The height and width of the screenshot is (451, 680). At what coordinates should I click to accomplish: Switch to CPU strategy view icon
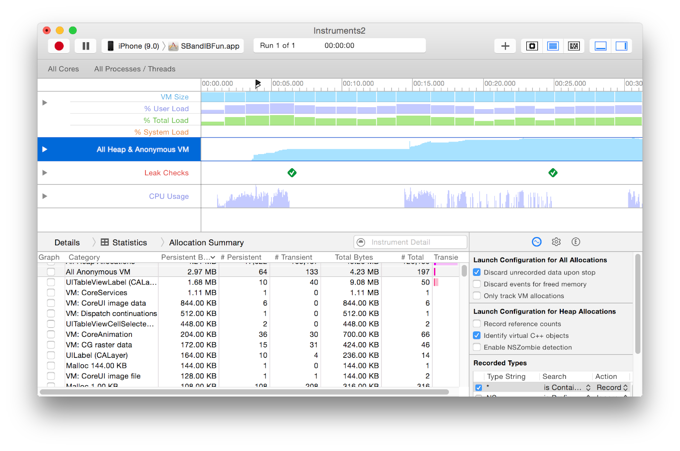532,46
